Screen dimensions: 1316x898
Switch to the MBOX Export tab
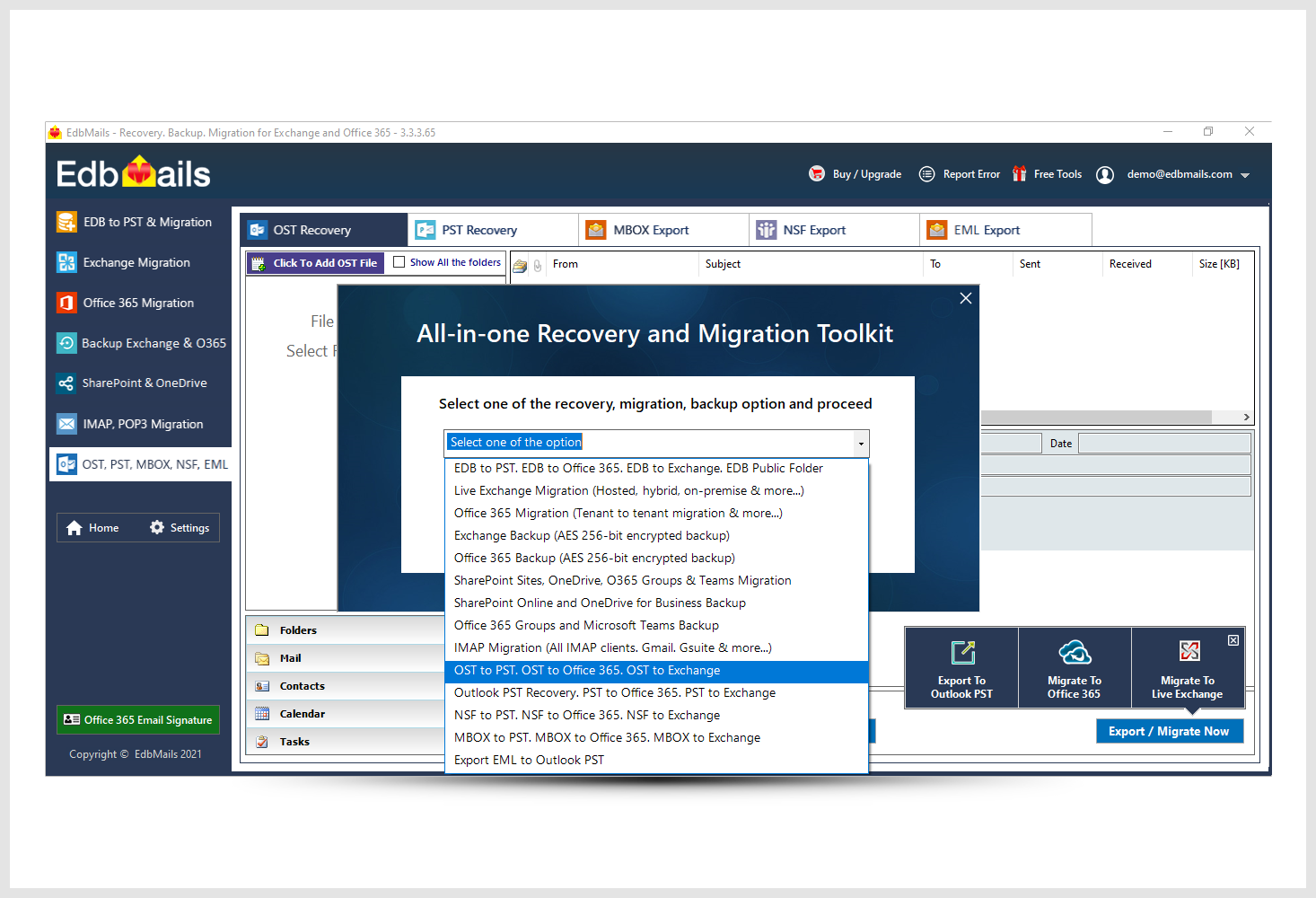click(651, 231)
